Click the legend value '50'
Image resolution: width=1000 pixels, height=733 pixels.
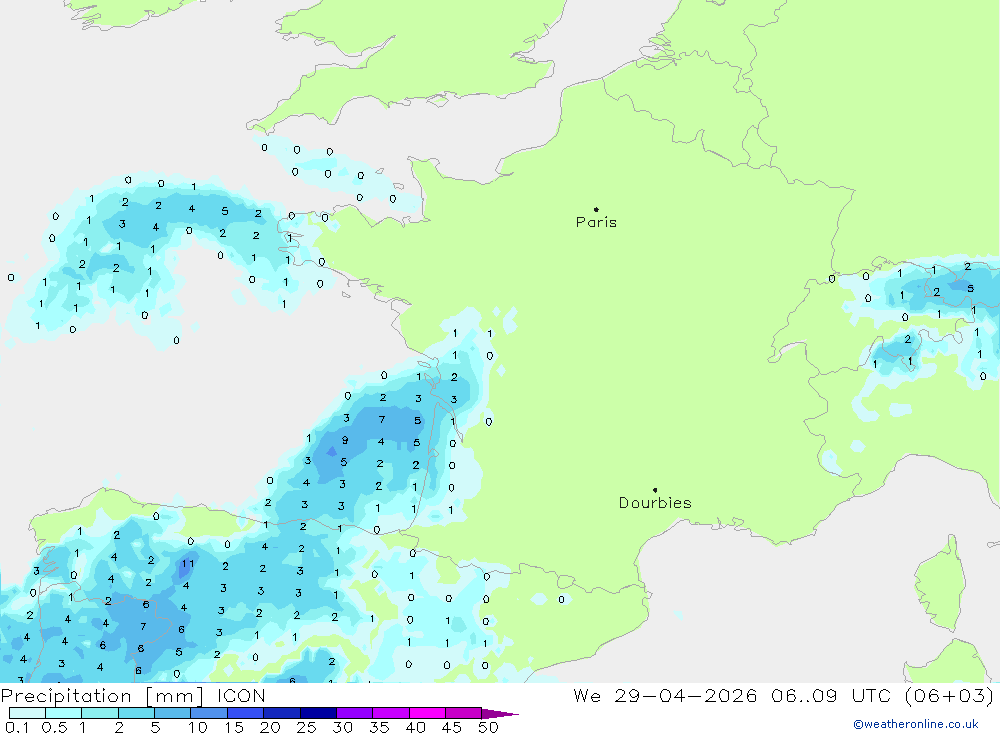(488, 727)
